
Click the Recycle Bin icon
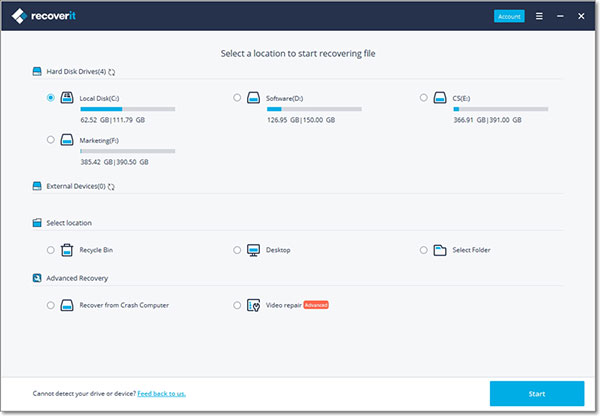click(x=67, y=249)
